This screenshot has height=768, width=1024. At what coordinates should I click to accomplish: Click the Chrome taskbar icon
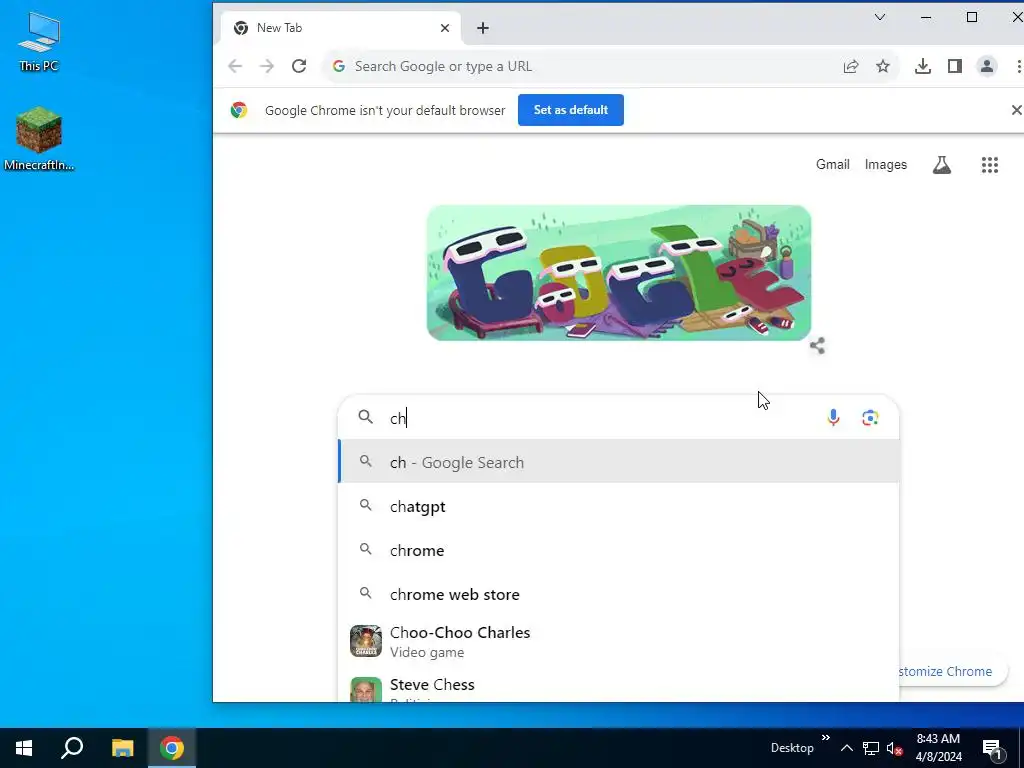tap(172, 748)
